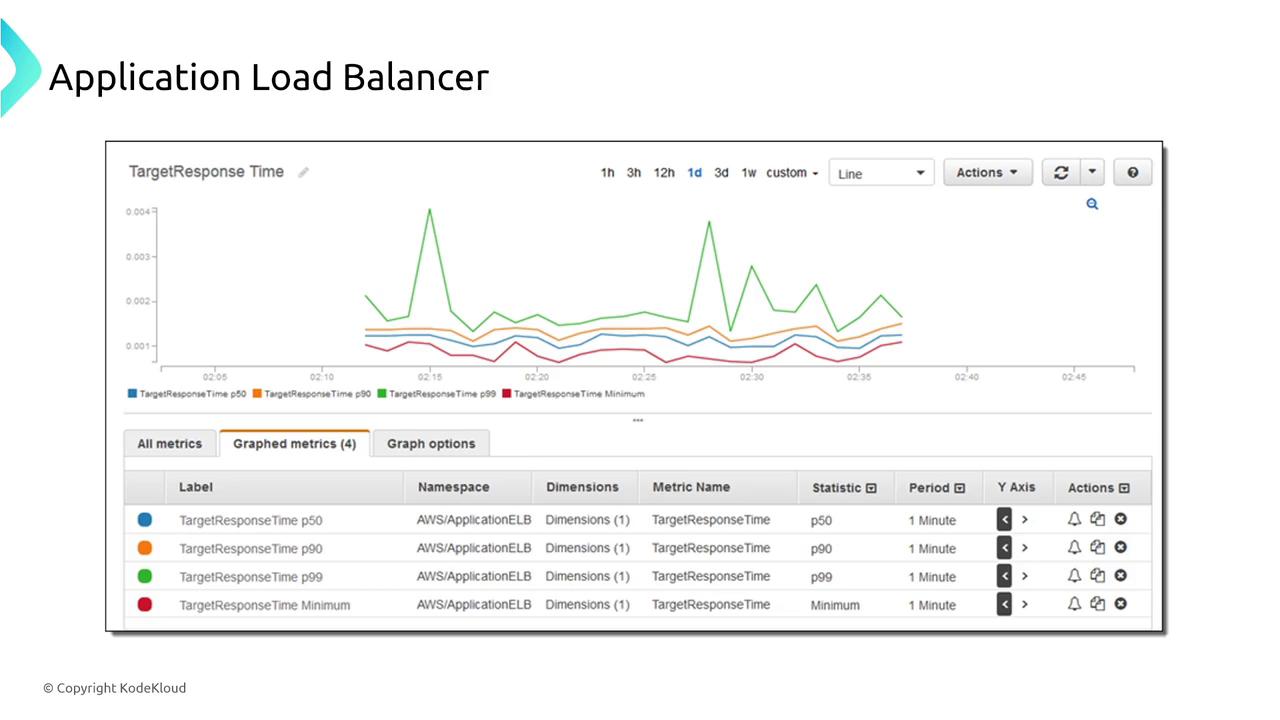Click the refresh graph icon
This screenshot has height=720, width=1280.
click(x=1061, y=173)
